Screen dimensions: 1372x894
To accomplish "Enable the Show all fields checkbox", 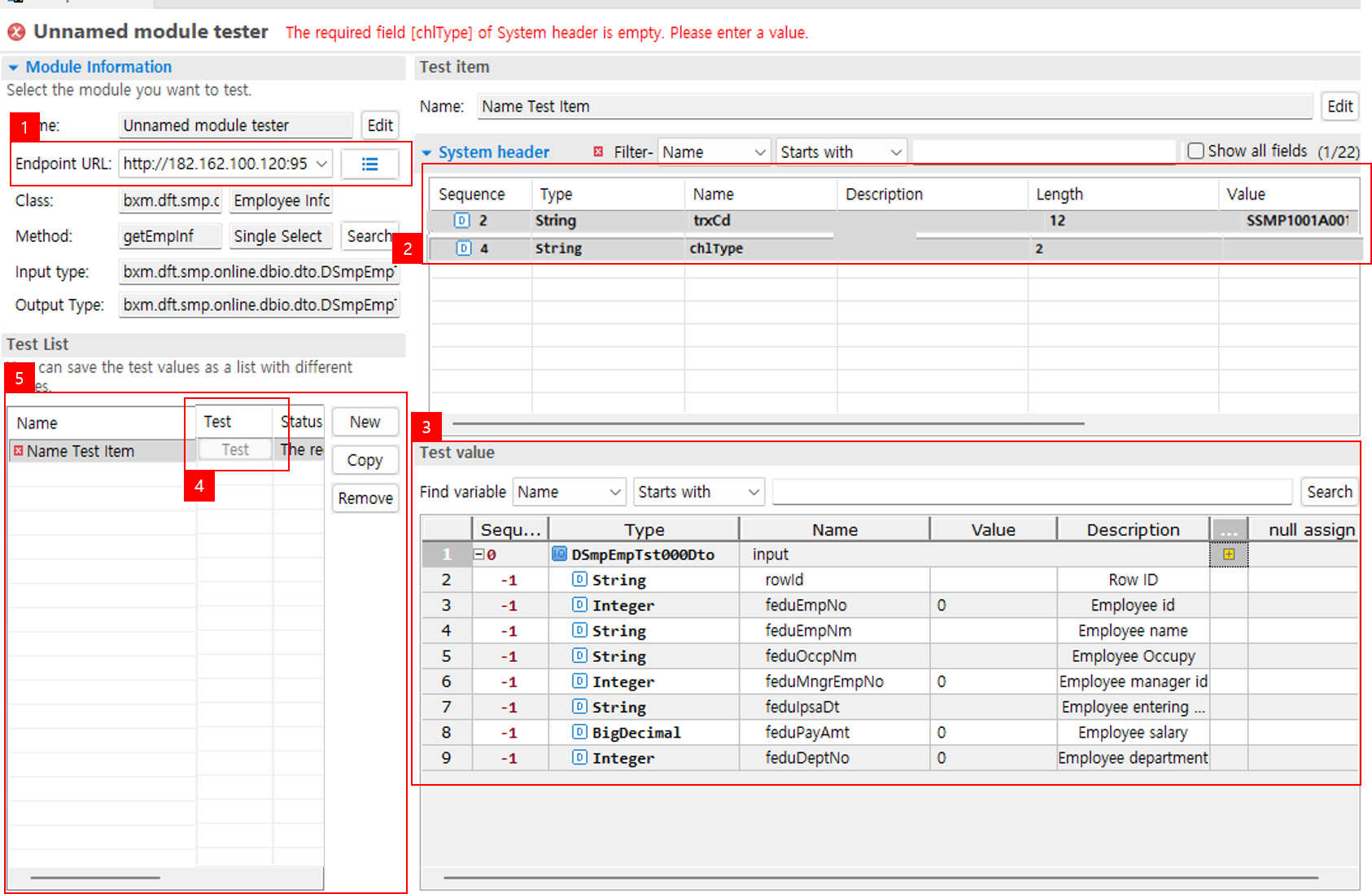I will coord(1195,151).
